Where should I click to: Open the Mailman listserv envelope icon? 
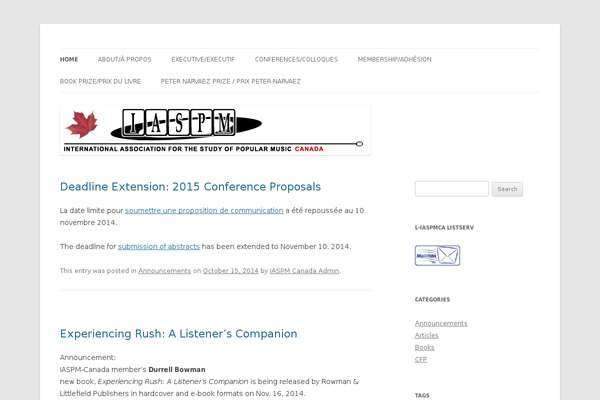pyautogui.click(x=437, y=255)
